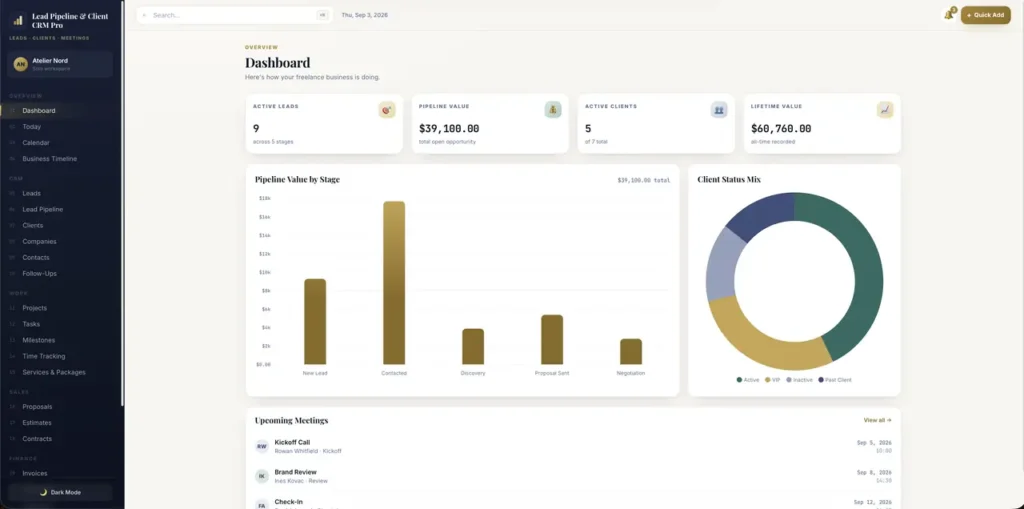Click the Quick Add button

985,15
